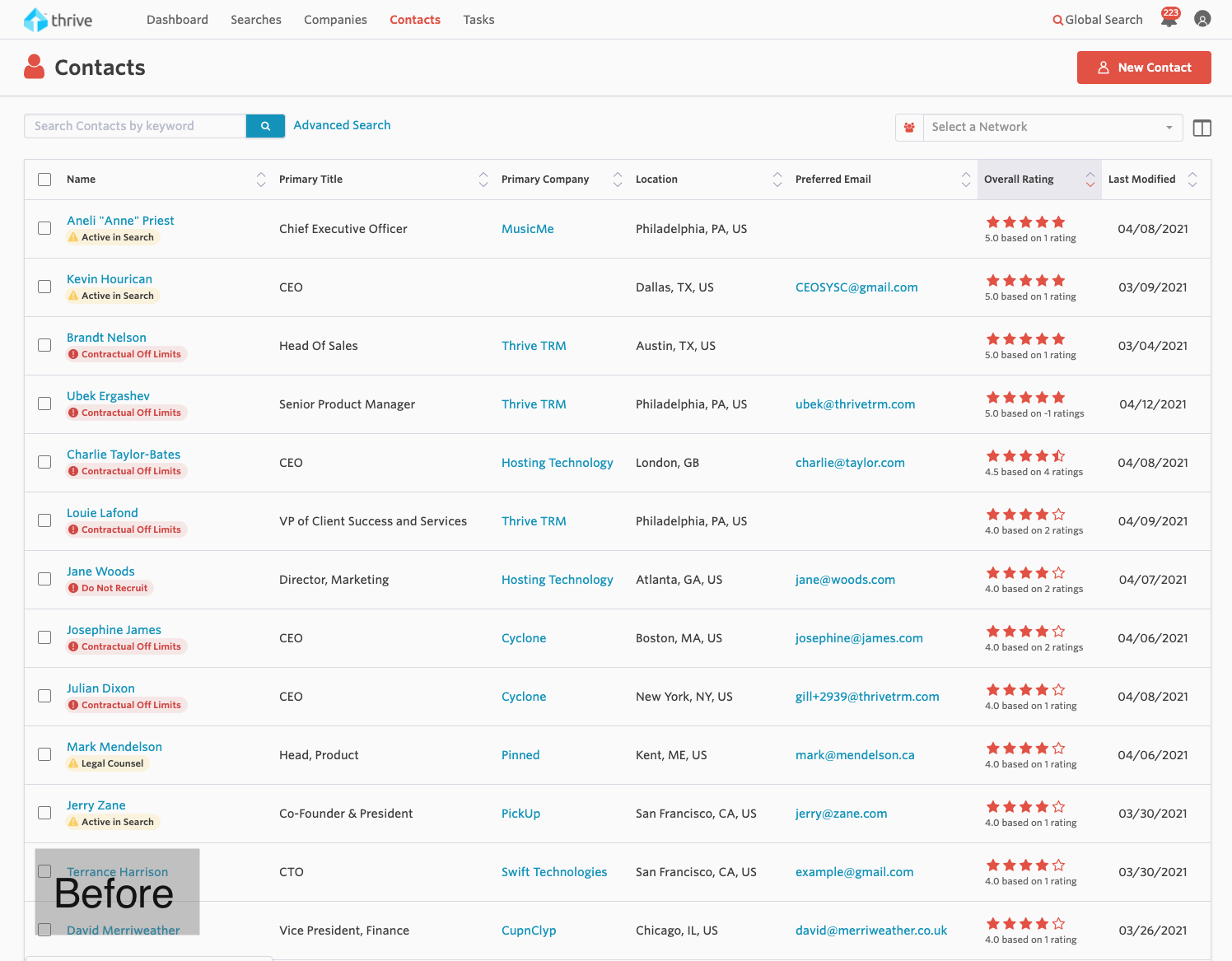Click Jane Woods' four-star rating
This screenshot has height=961, width=1232.
coord(1025,572)
